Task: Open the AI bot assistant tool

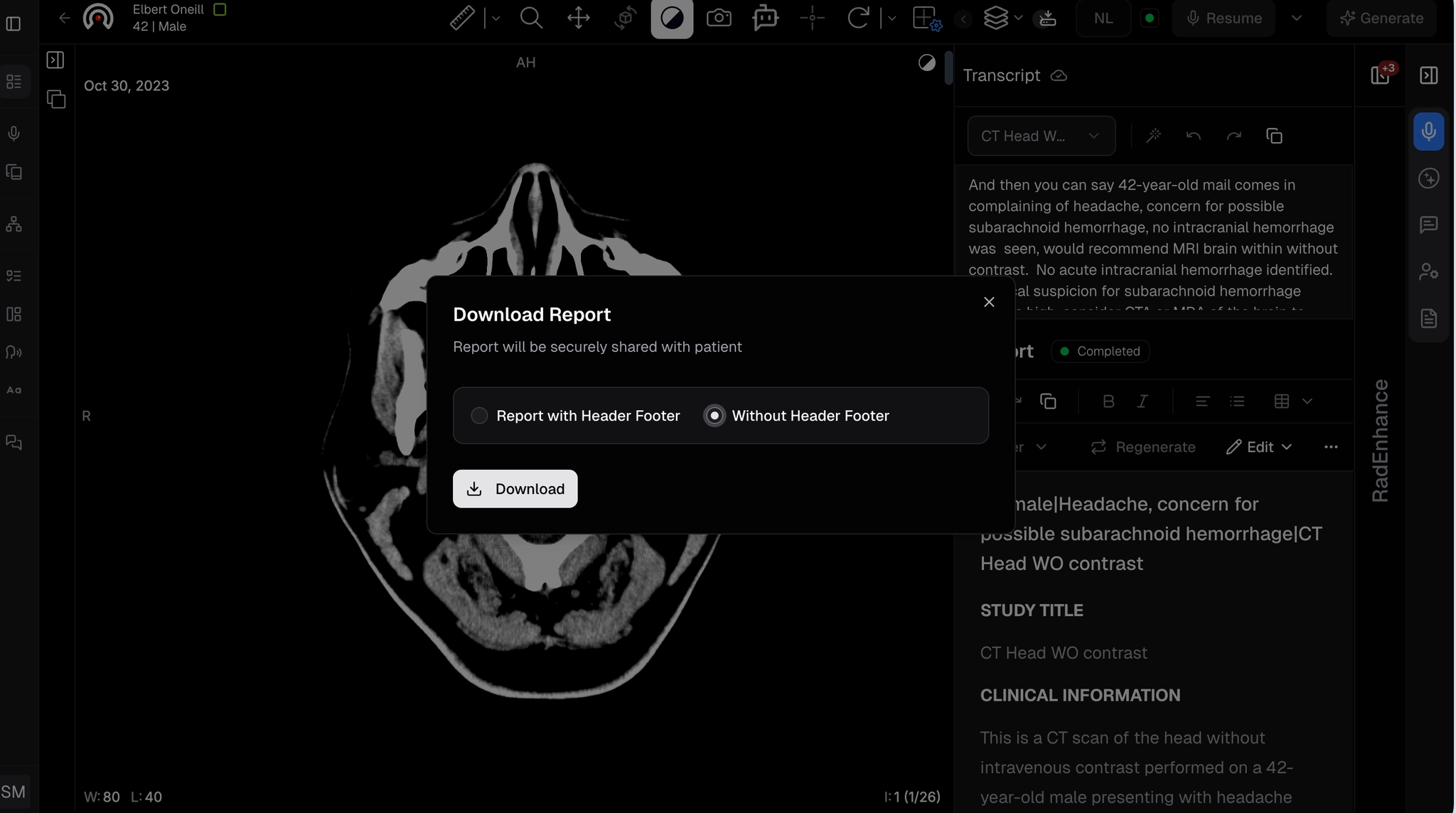Action: 766,18
